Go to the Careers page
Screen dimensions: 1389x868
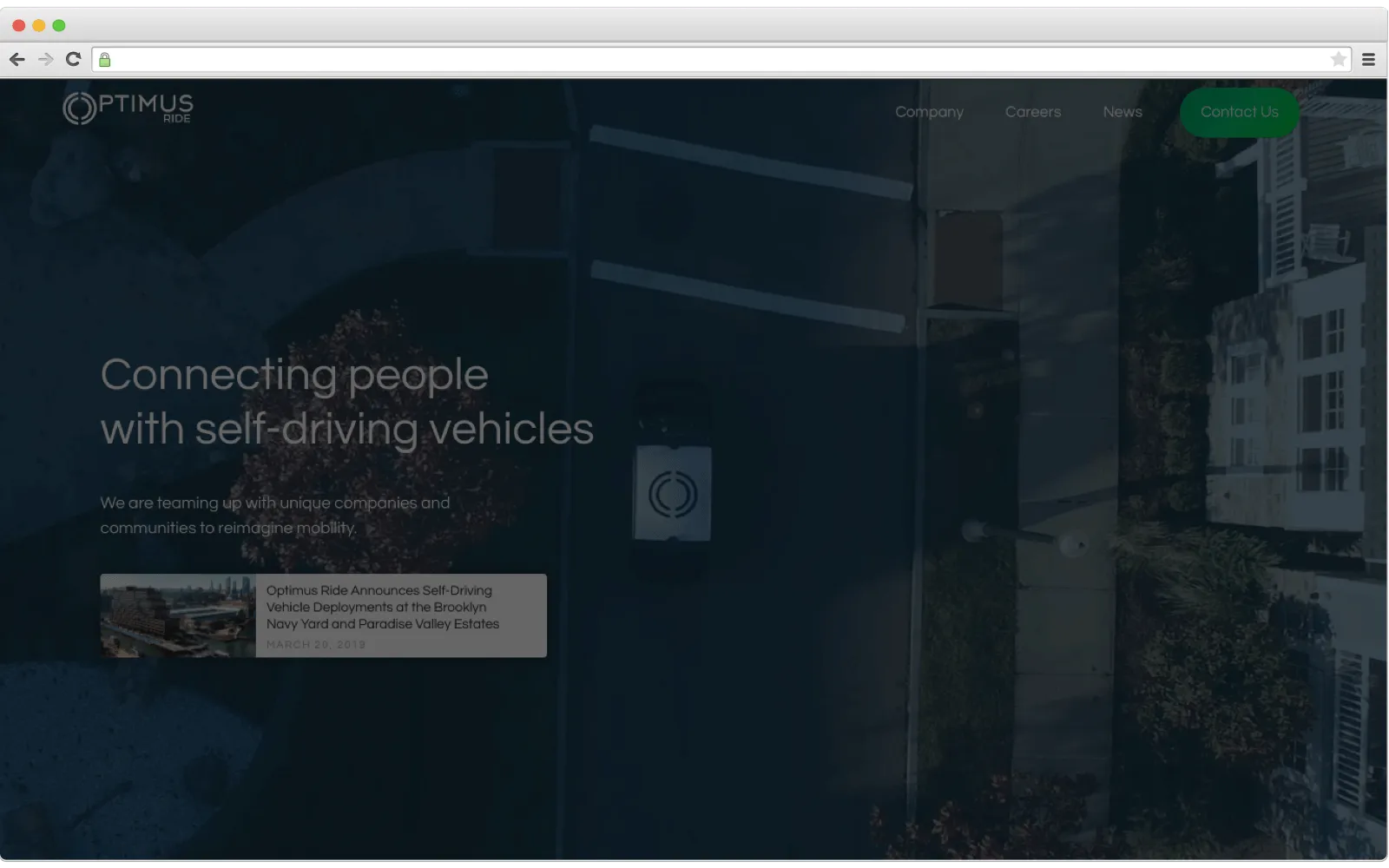click(1032, 112)
